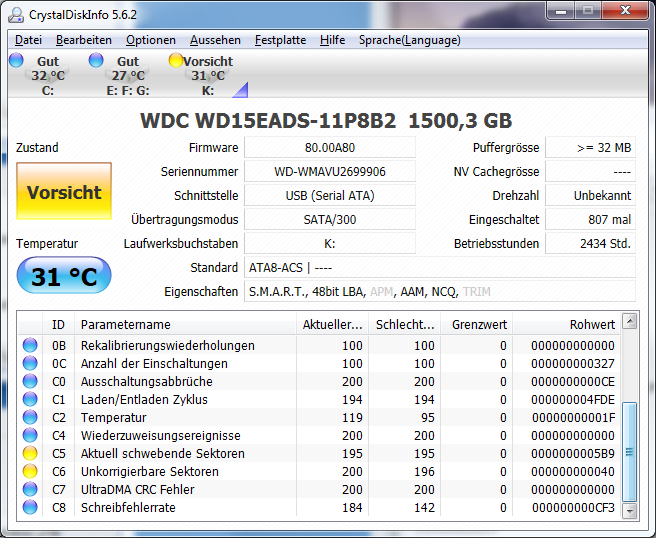The height and width of the screenshot is (538, 656).
Task: Click the blue status orb for drive C:
Action: point(16,60)
